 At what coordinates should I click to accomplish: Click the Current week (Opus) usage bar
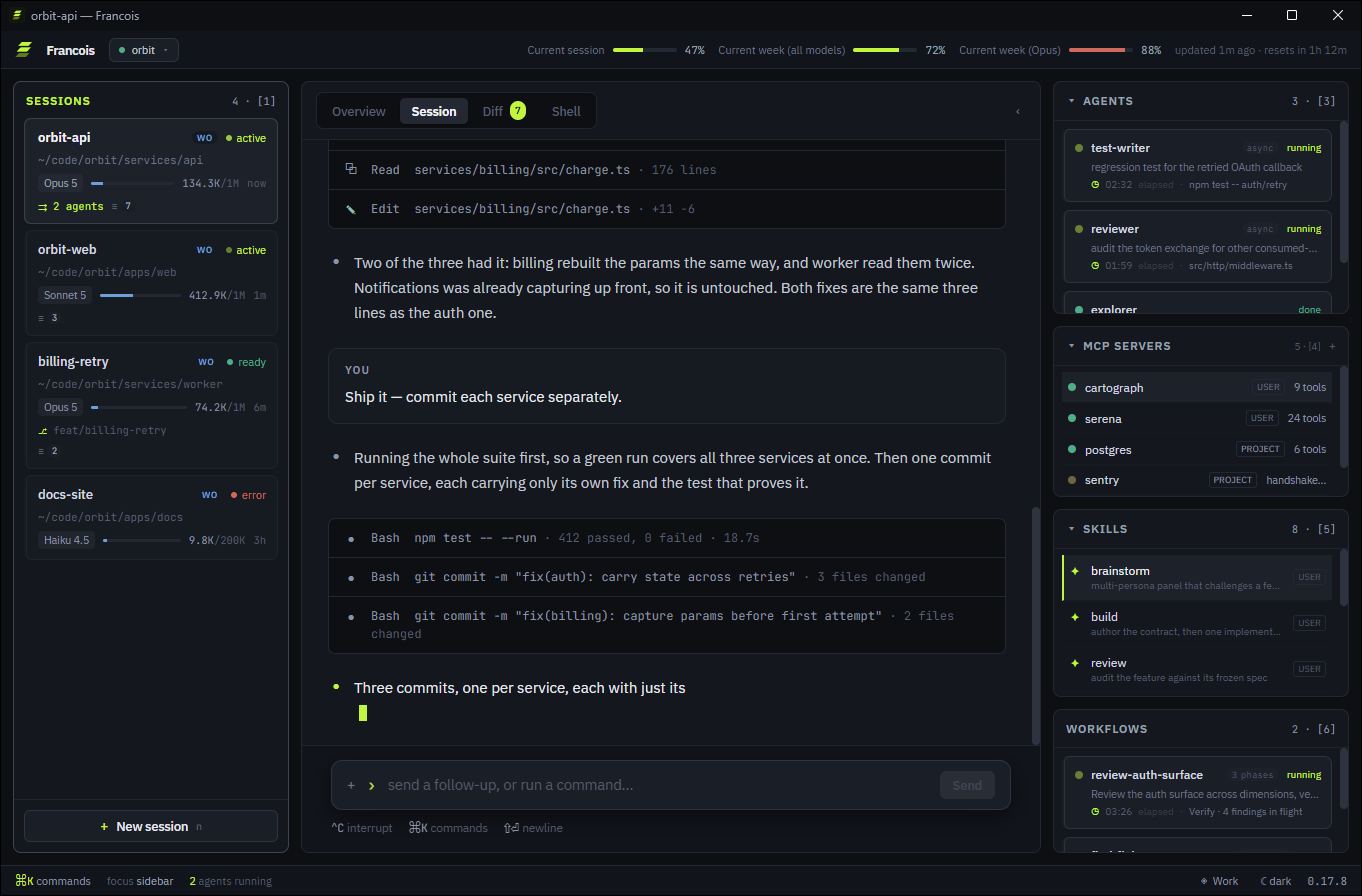[x=1101, y=50]
